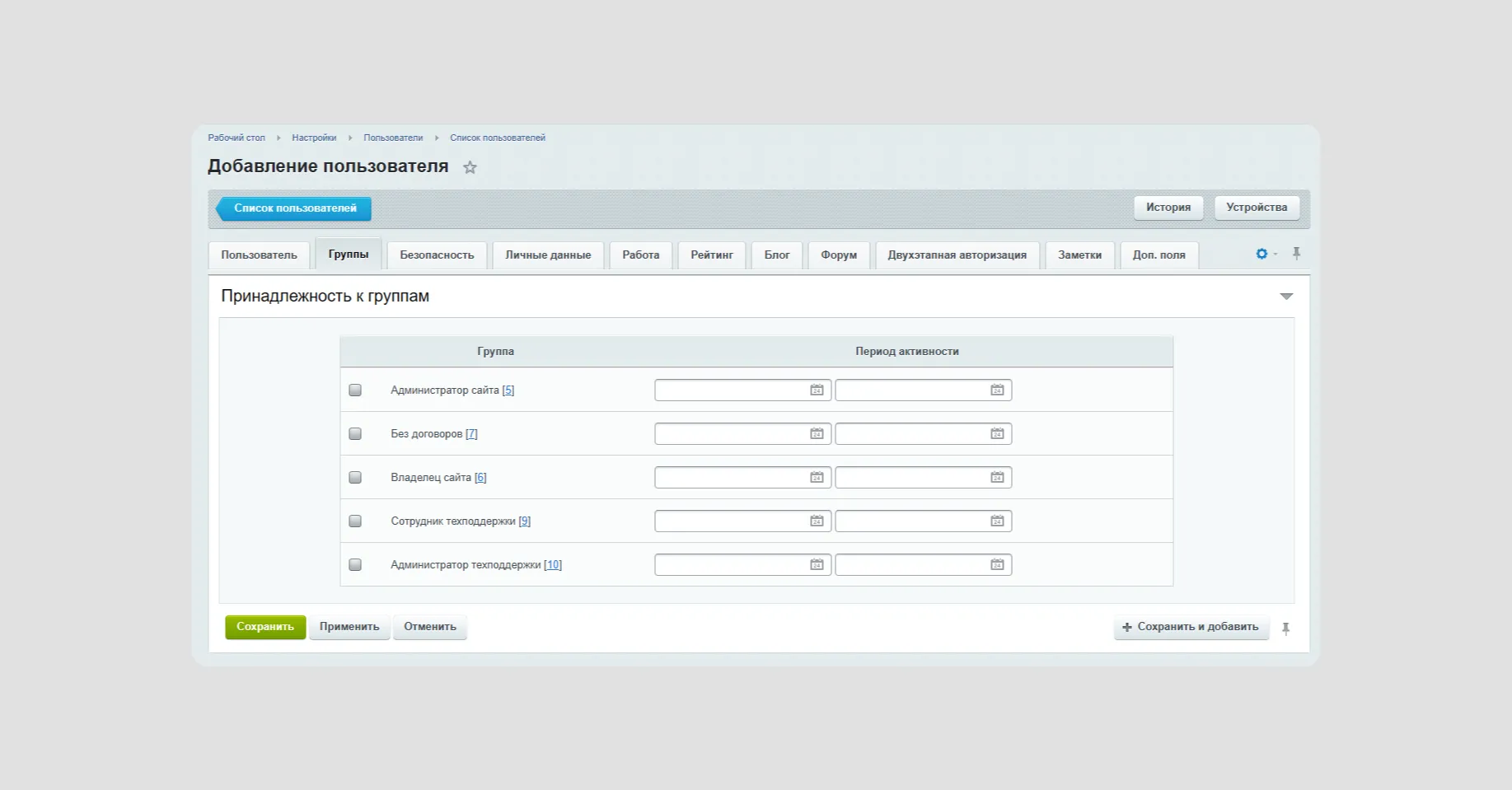The height and width of the screenshot is (790, 1512).
Task: Expand the dropdown arrow next to gear
Action: [1276, 254]
